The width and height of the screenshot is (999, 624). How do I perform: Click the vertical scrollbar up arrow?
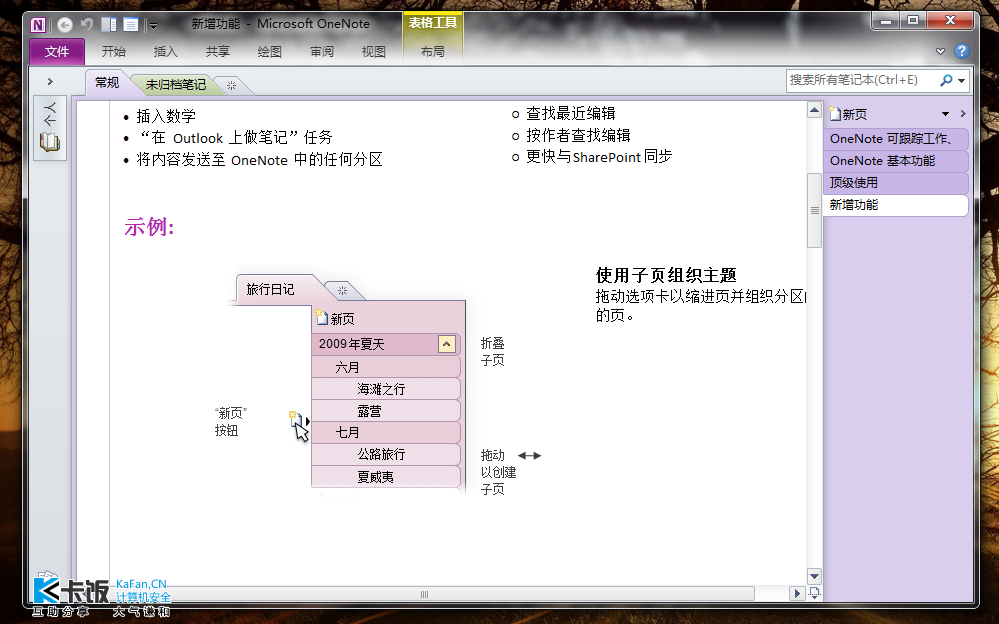pyautogui.click(x=814, y=110)
